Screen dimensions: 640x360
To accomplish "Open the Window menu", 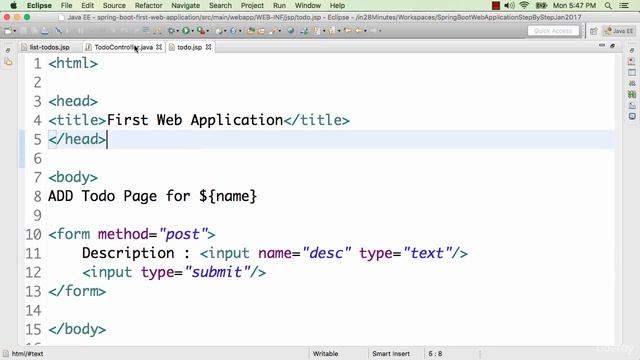I will click(308, 6).
